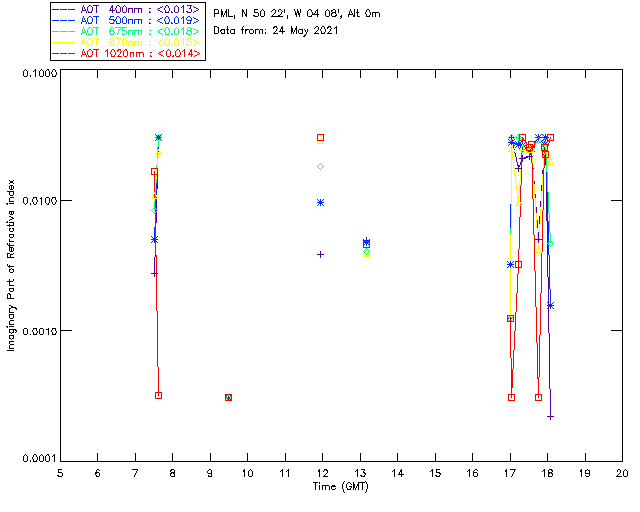Click the purple plus marker near time 12
640x512 pixels.
320,254
